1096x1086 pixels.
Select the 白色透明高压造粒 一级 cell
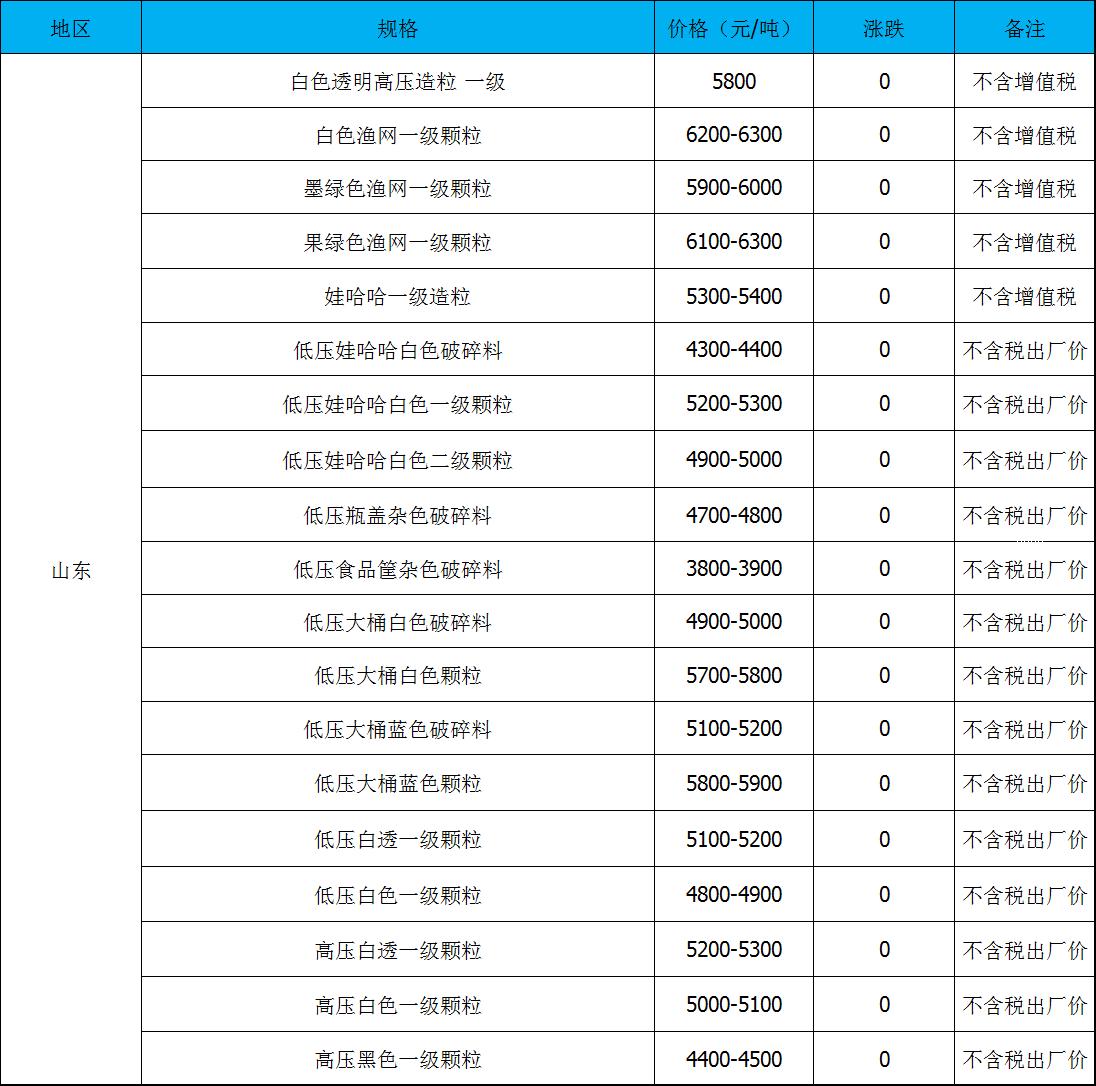pos(397,81)
